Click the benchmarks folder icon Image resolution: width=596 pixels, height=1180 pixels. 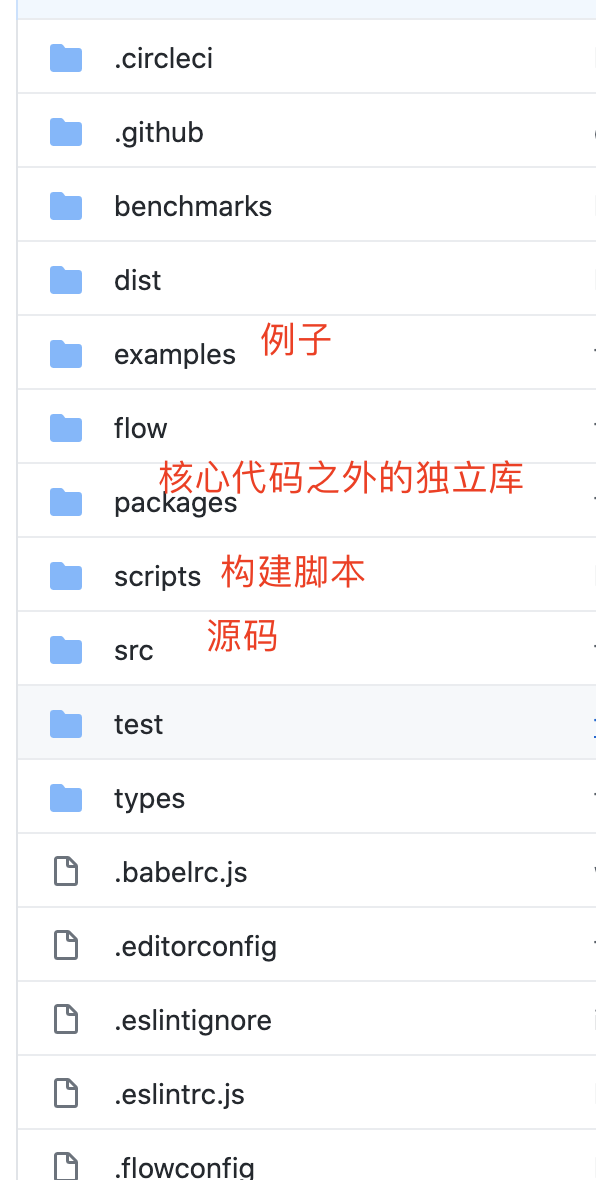(65, 206)
